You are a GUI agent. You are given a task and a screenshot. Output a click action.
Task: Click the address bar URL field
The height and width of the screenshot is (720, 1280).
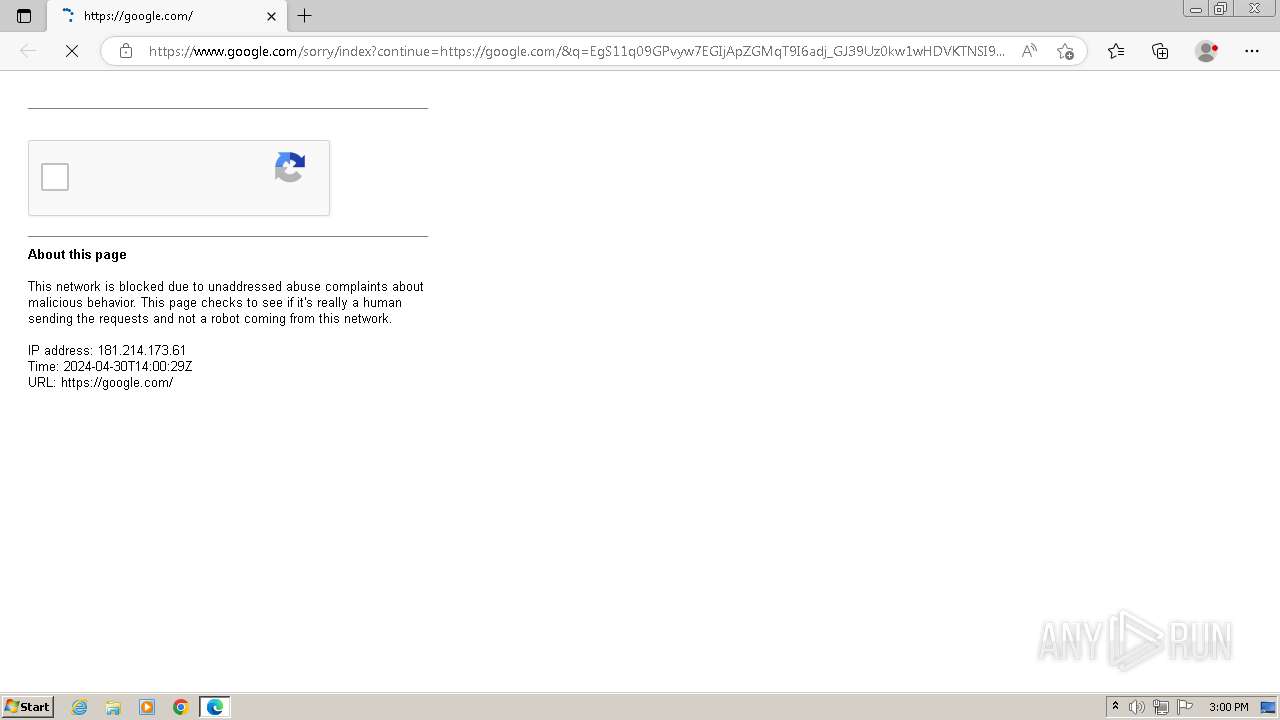tap(576, 51)
